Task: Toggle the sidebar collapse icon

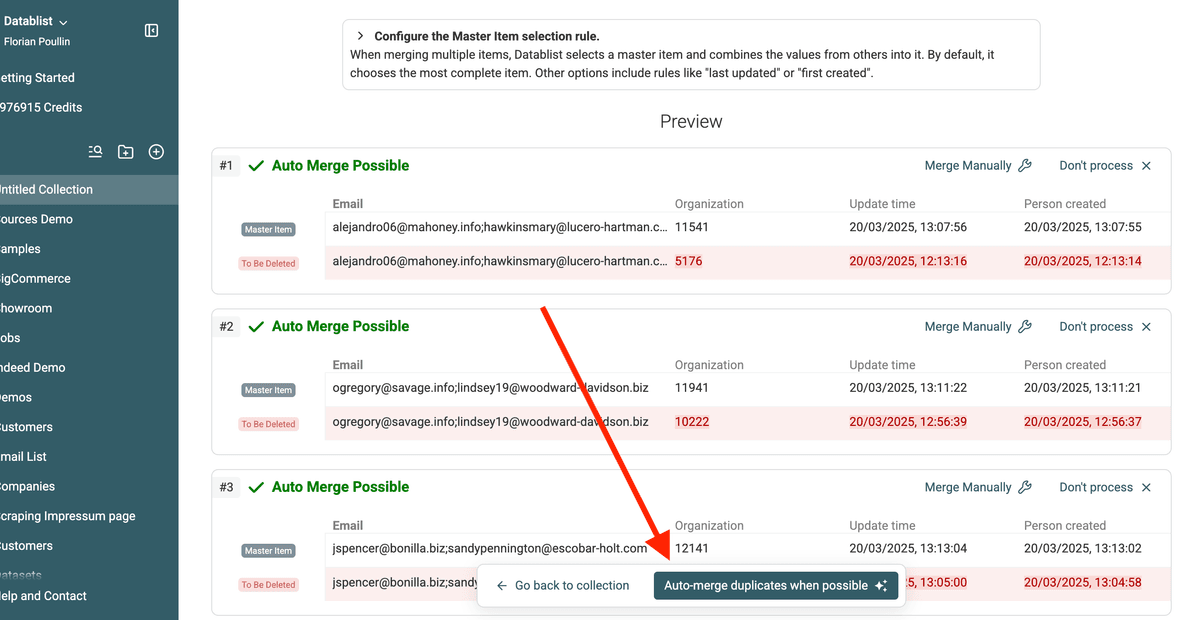Action: click(152, 31)
